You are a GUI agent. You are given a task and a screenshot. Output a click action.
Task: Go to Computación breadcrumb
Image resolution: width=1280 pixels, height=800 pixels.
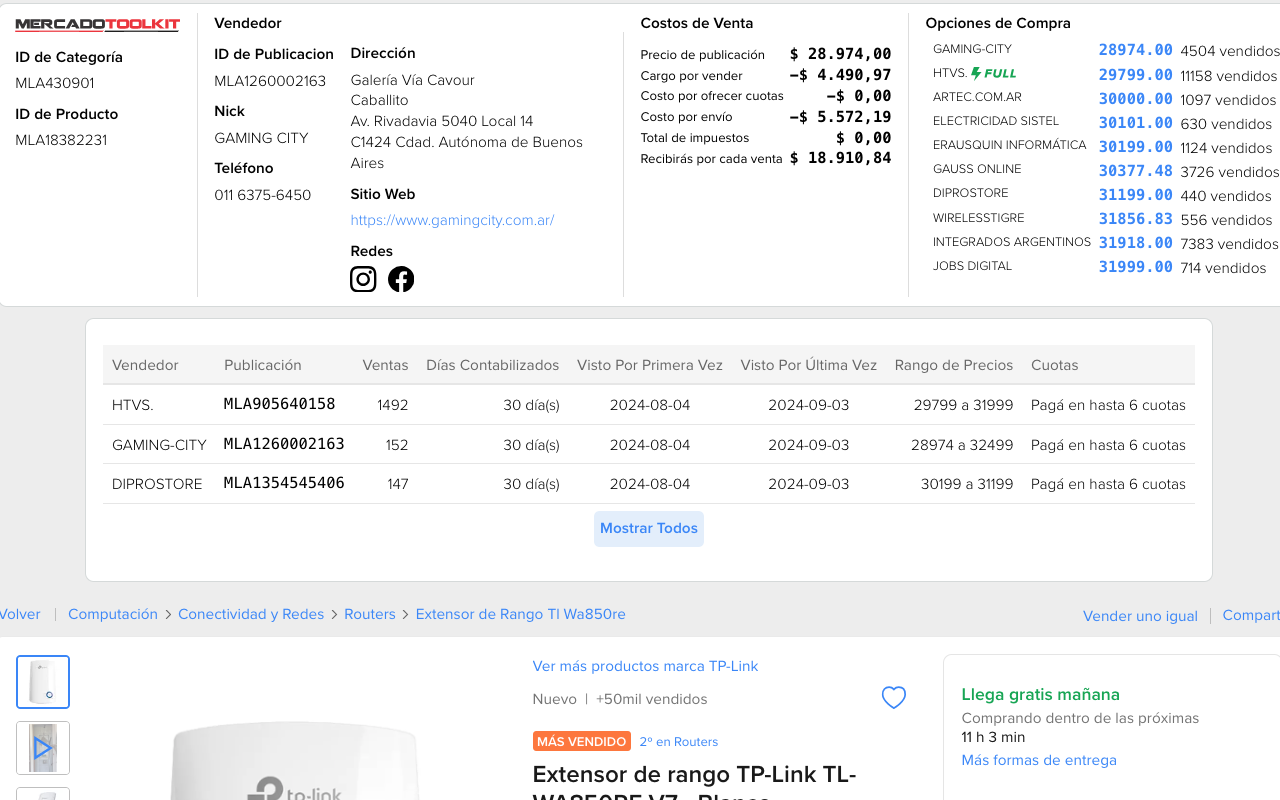(x=113, y=614)
